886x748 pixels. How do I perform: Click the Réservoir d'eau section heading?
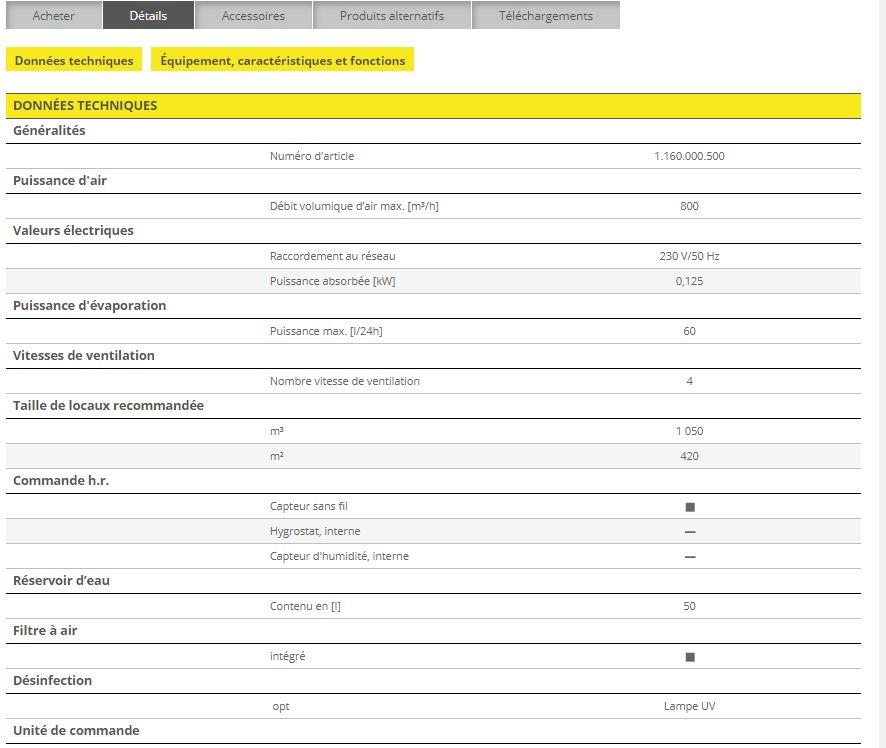61,581
